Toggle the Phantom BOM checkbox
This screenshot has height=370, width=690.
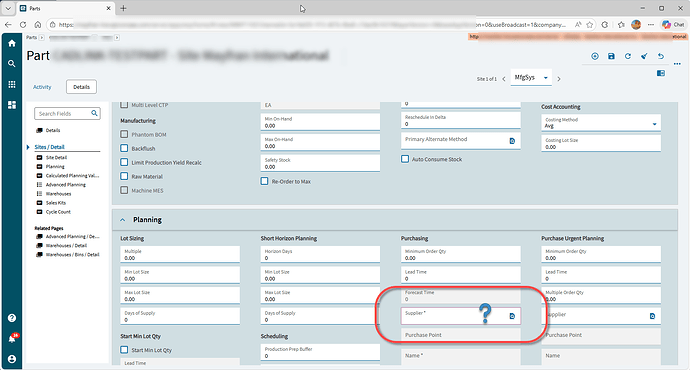point(124,134)
